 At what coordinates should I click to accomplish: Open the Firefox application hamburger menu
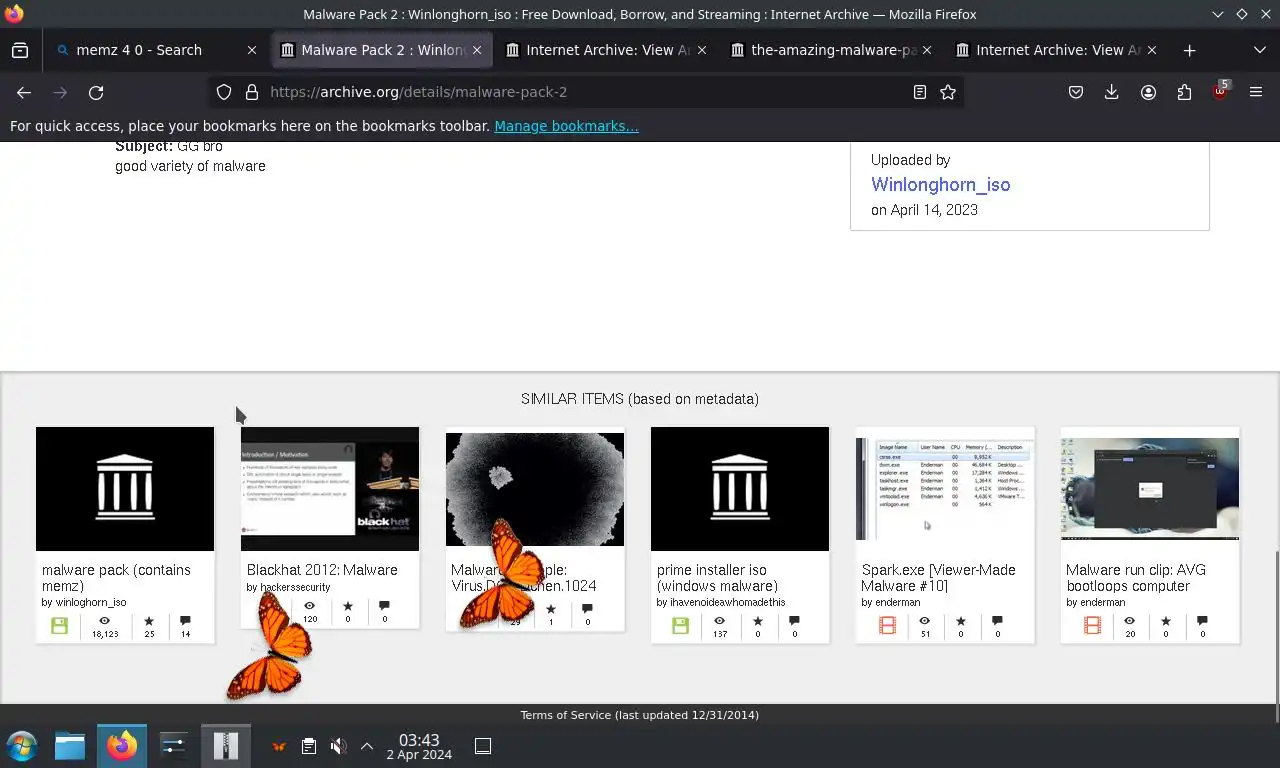(1256, 92)
